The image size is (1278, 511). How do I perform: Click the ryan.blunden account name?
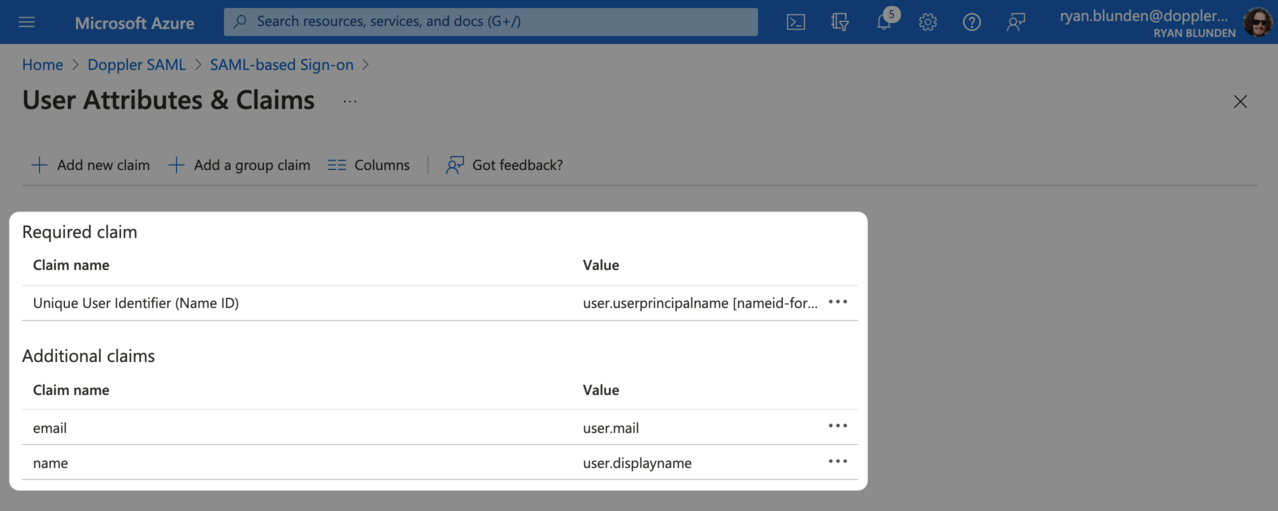(1144, 16)
